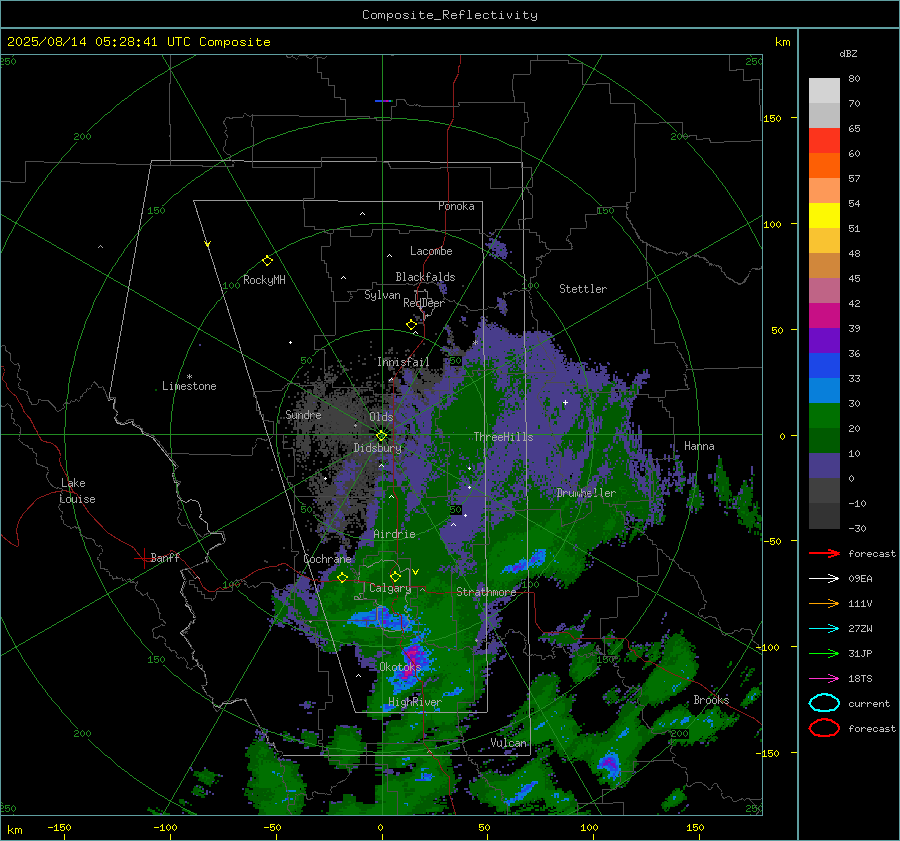900x841 pixels.
Task: Click the yellow diamond marker below Cochrane
Action: pyautogui.click(x=342, y=577)
